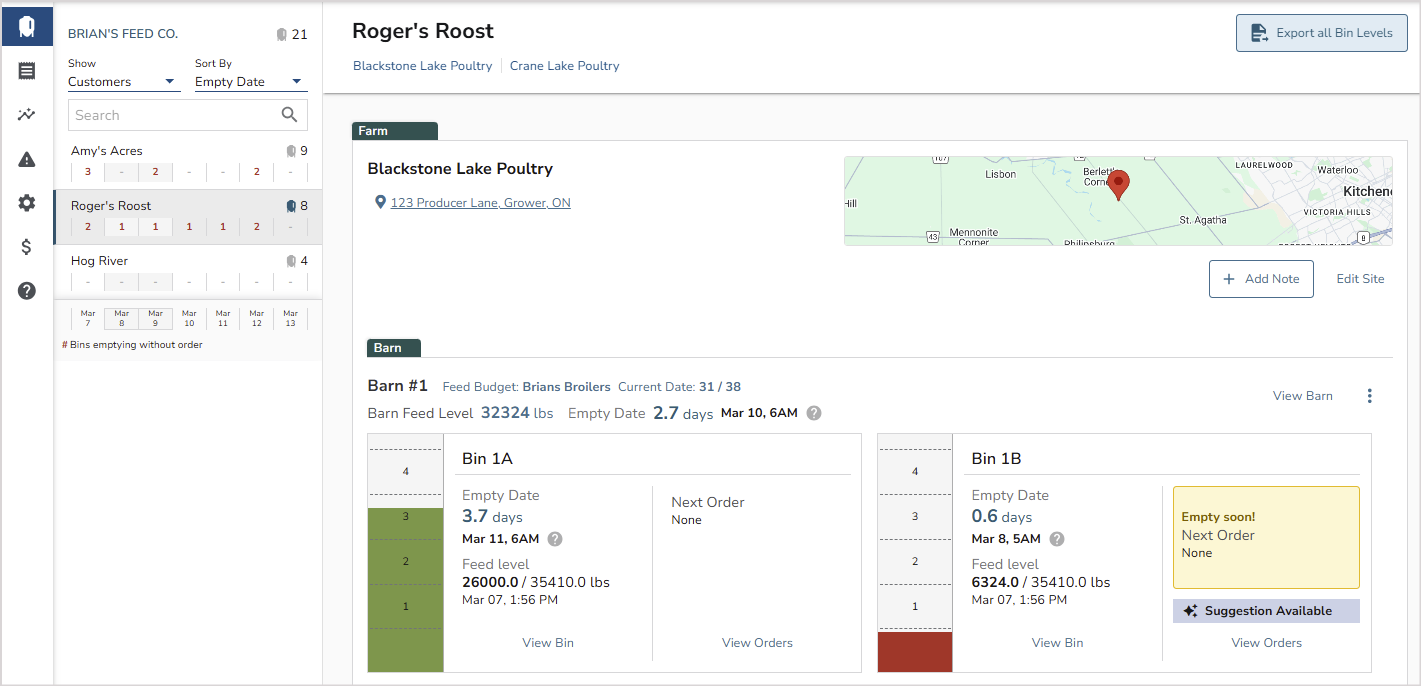1421x686 pixels.
Task: Click the dollar billing icon in sidebar
Action: coord(26,247)
